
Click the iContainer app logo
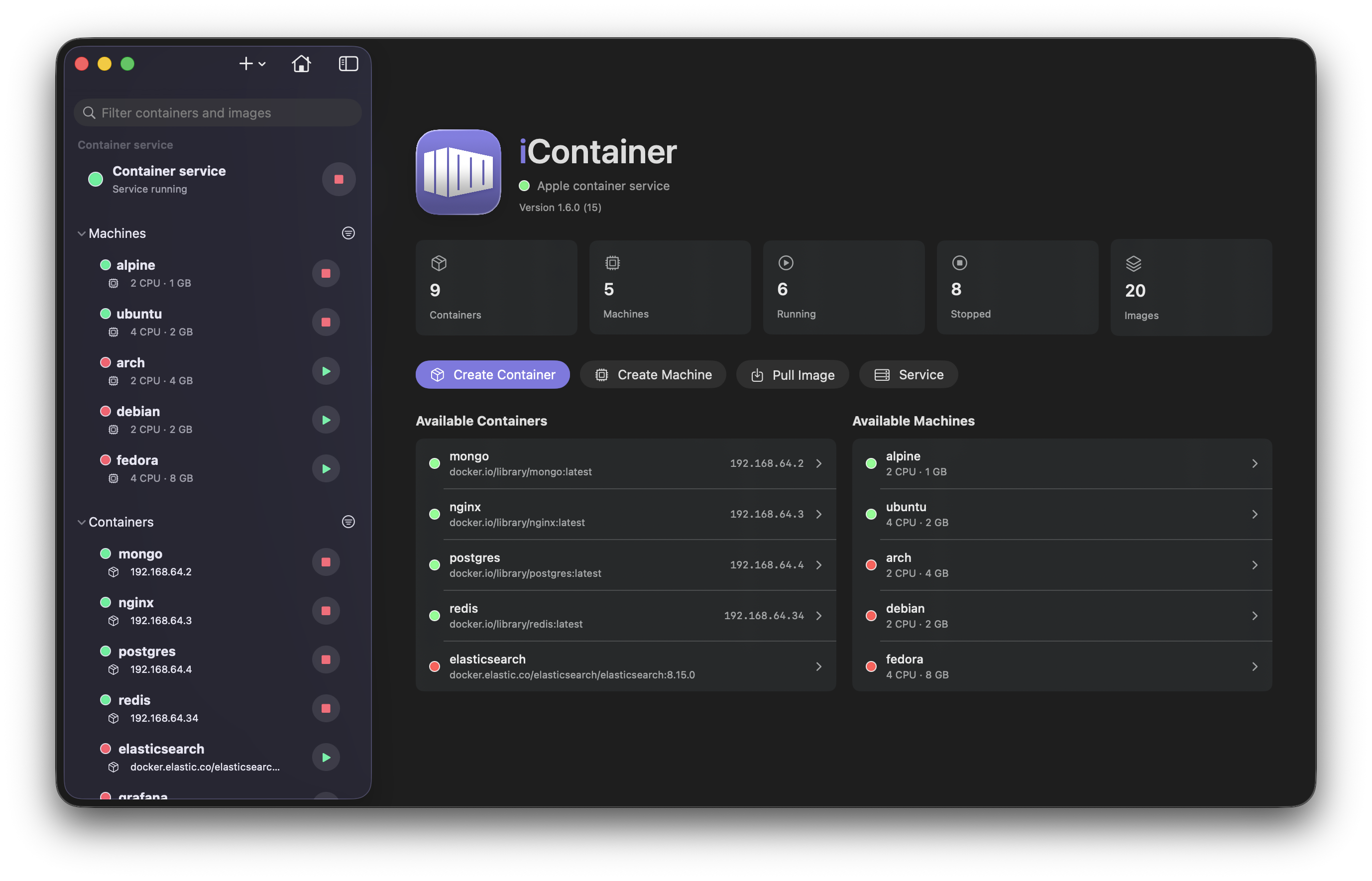click(458, 172)
